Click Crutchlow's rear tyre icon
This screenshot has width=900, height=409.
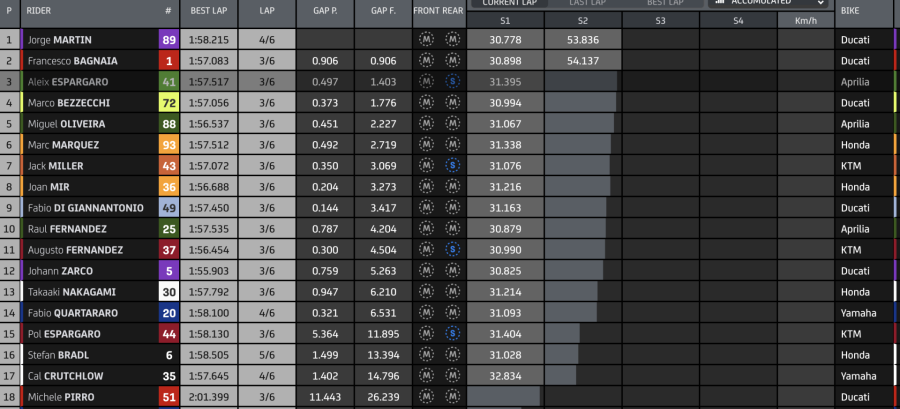[452, 376]
